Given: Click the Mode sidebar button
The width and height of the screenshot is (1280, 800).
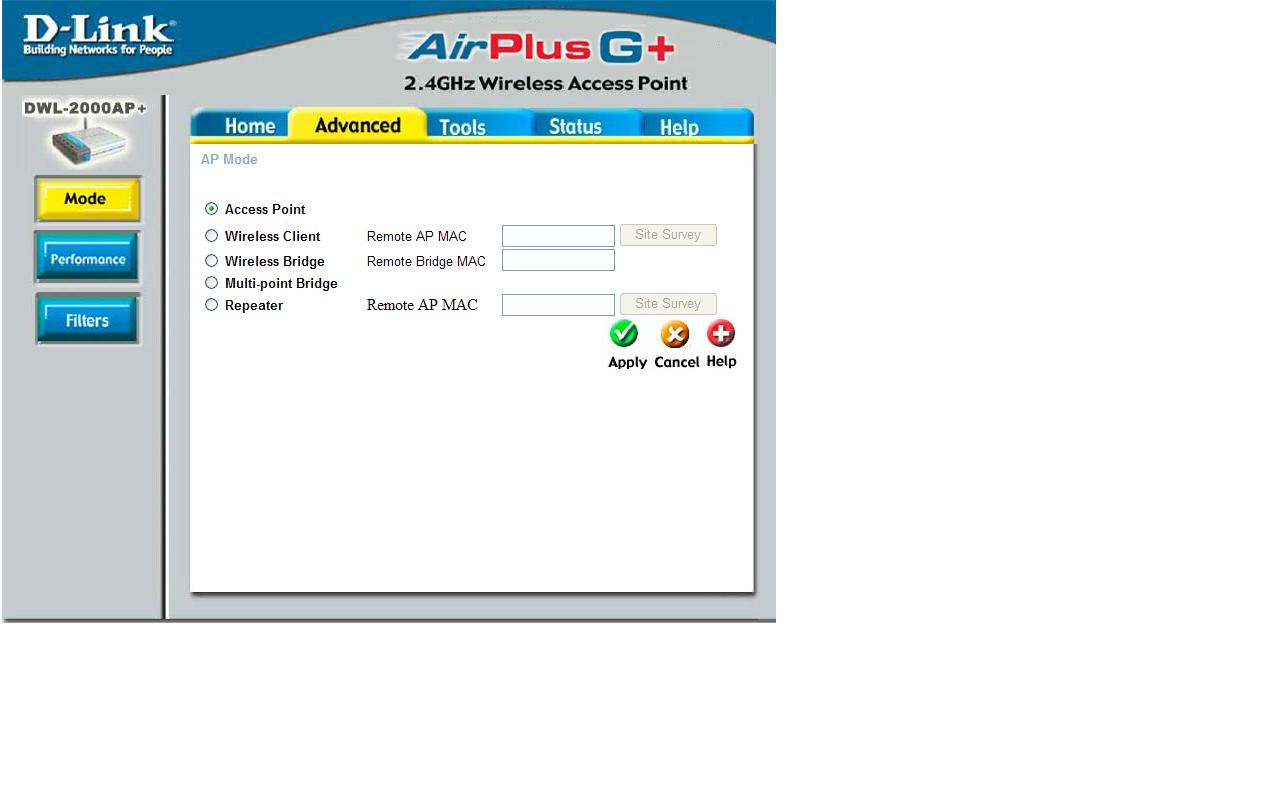Looking at the screenshot, I should 88,199.
